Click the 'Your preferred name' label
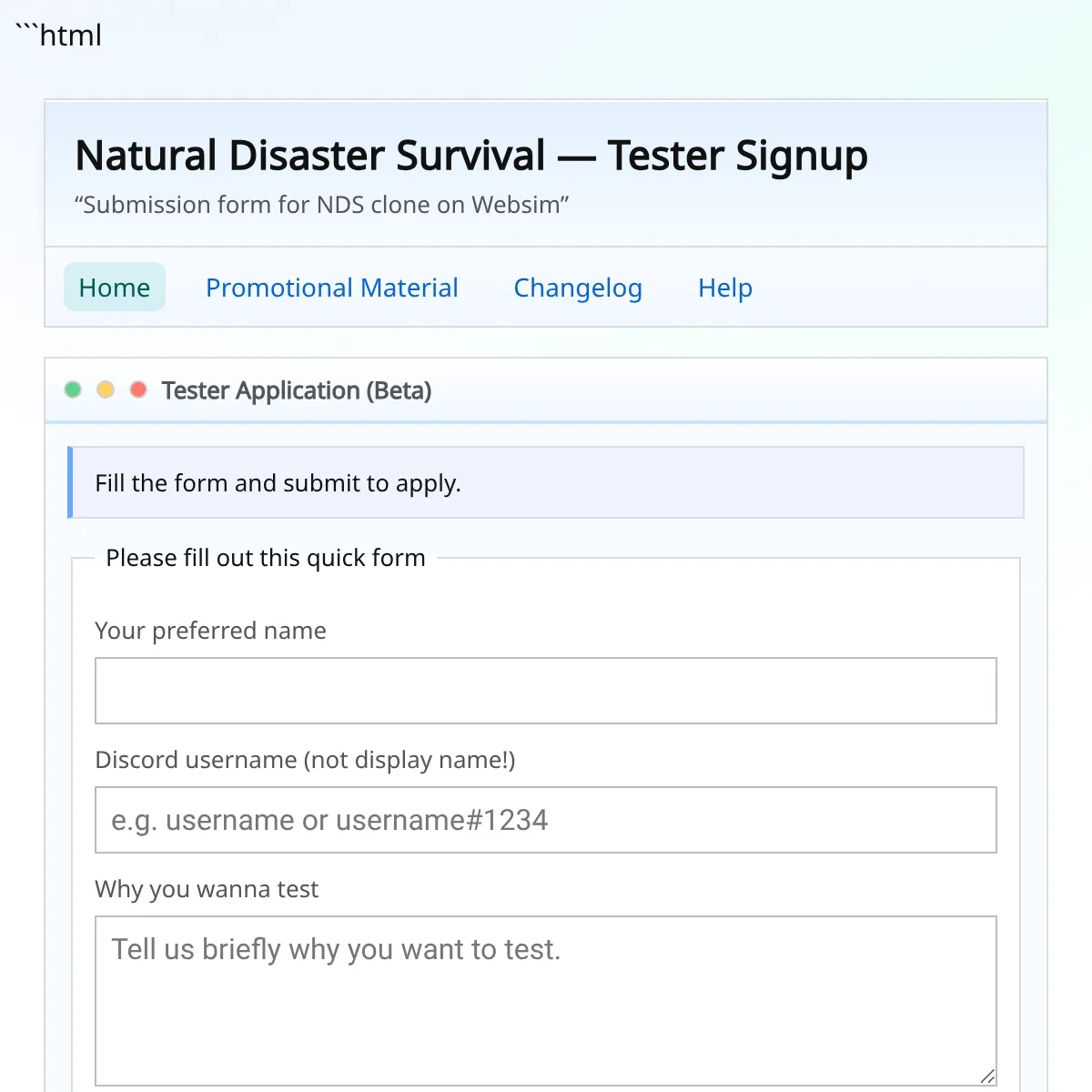 210,630
